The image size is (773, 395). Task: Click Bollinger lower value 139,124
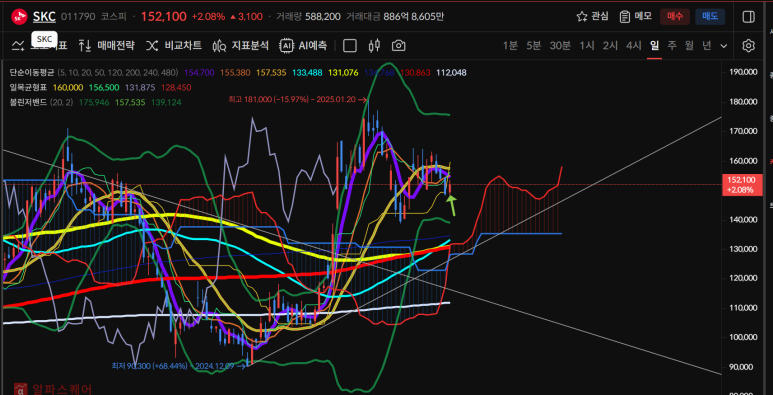pyautogui.click(x=166, y=103)
